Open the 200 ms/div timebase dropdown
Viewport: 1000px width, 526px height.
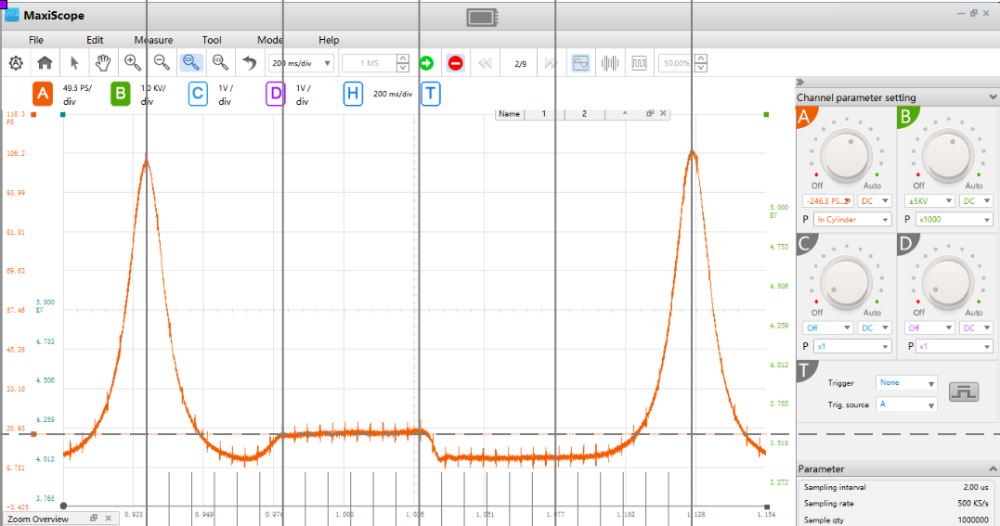point(302,63)
